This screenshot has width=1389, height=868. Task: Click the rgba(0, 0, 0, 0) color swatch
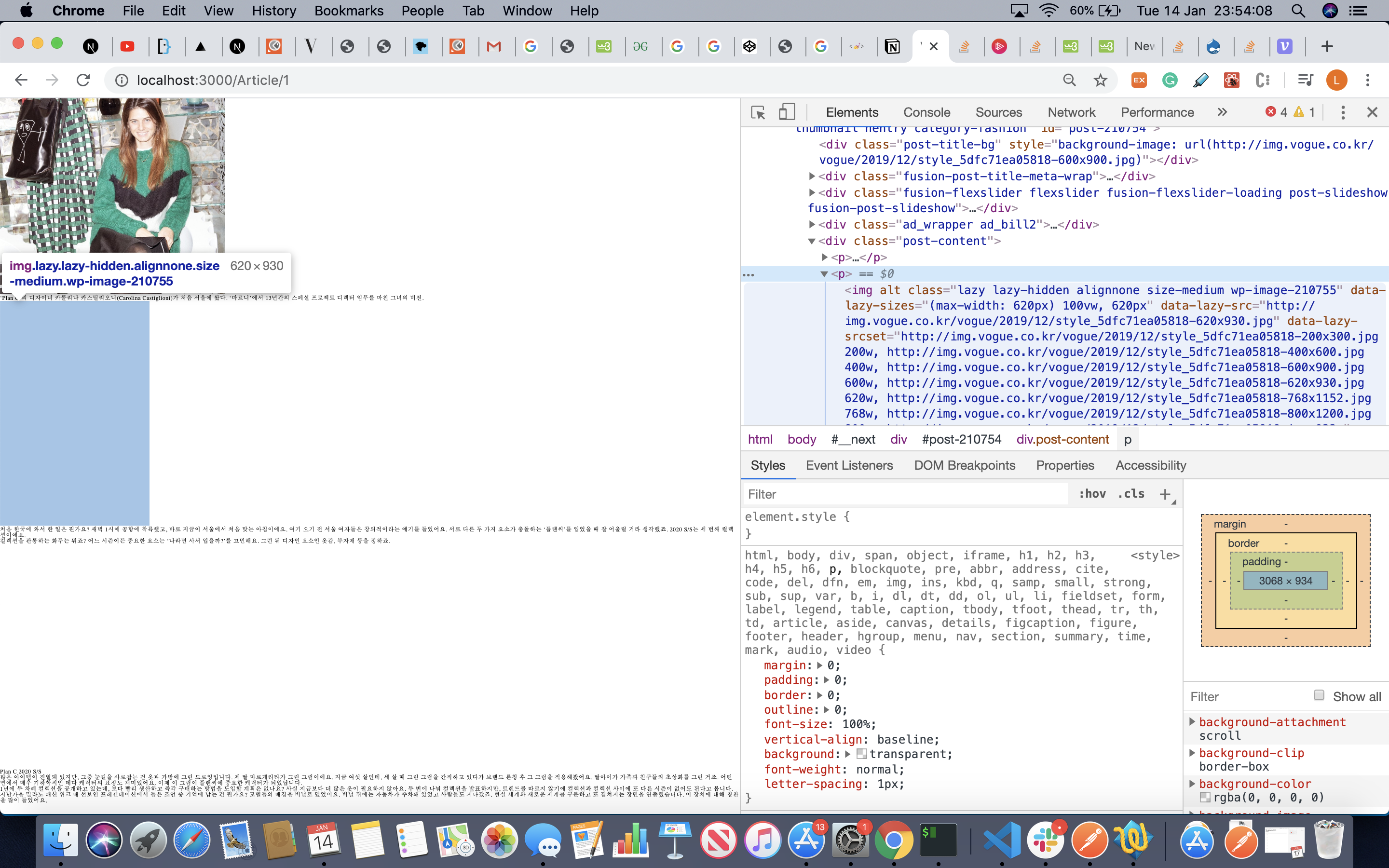point(1205,798)
